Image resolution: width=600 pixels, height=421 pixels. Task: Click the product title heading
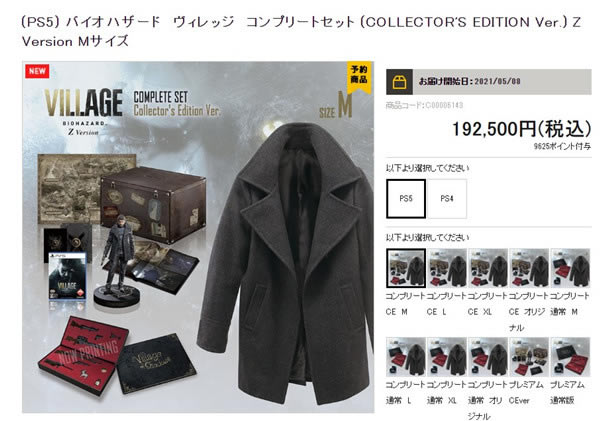coord(301,31)
